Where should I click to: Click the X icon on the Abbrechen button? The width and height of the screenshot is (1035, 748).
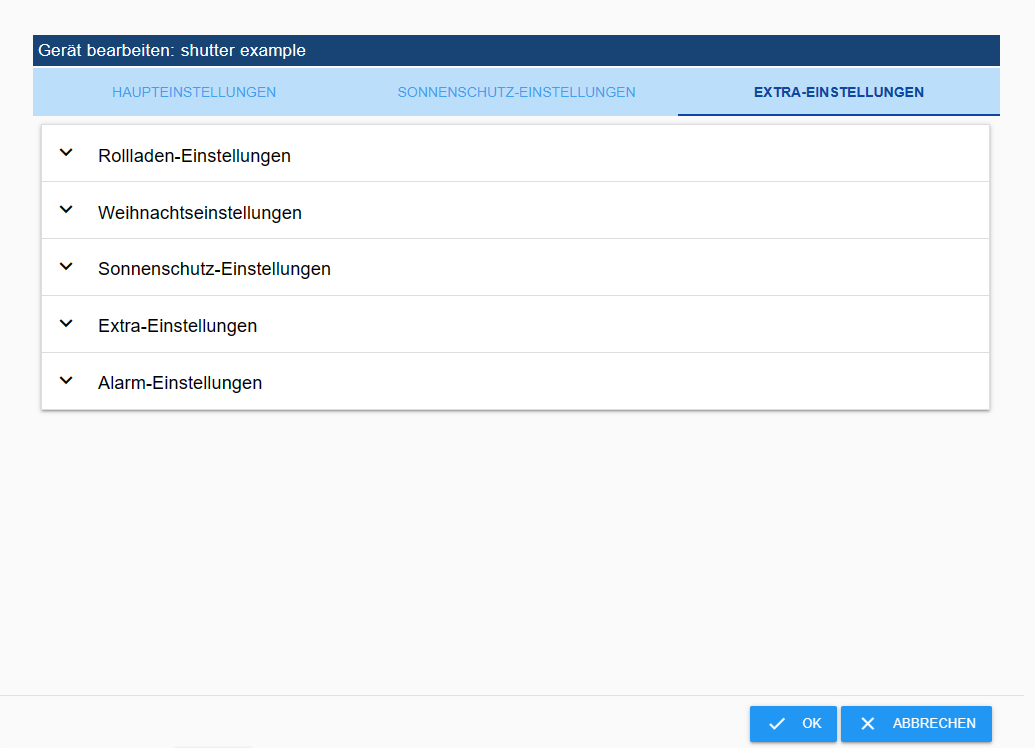[x=867, y=724]
